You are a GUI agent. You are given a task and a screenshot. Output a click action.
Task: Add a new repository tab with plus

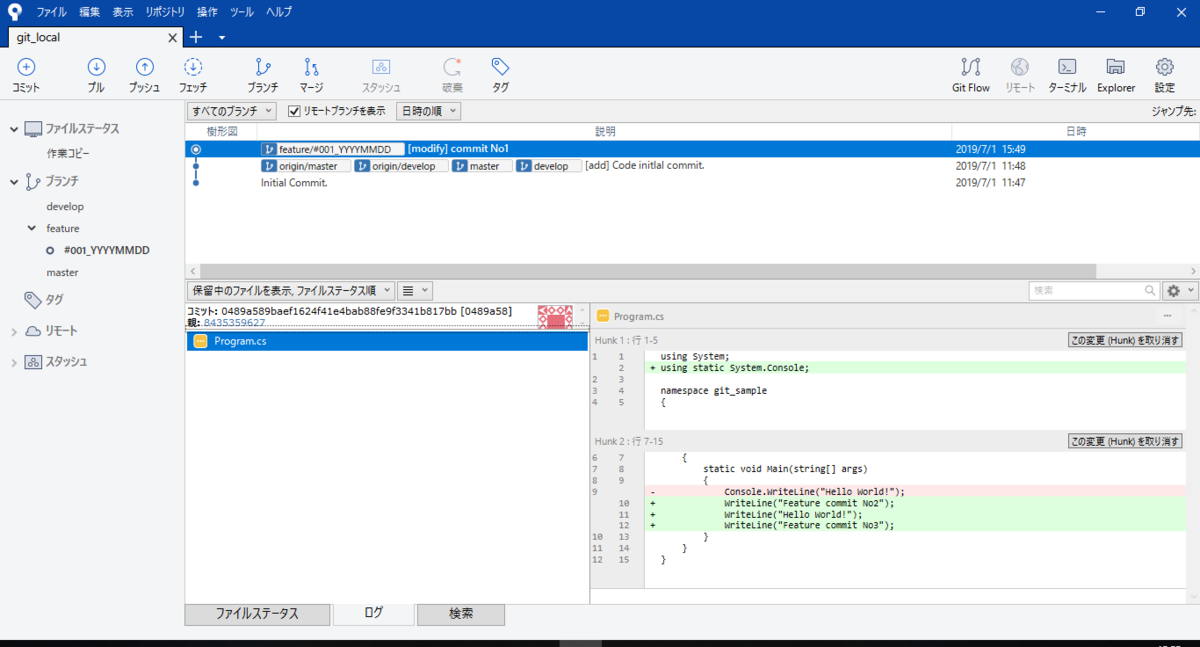pyautogui.click(x=196, y=37)
